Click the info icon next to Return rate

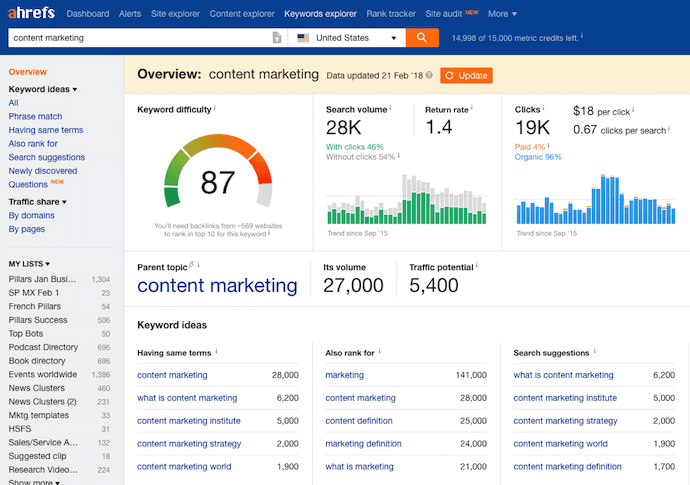click(x=469, y=108)
